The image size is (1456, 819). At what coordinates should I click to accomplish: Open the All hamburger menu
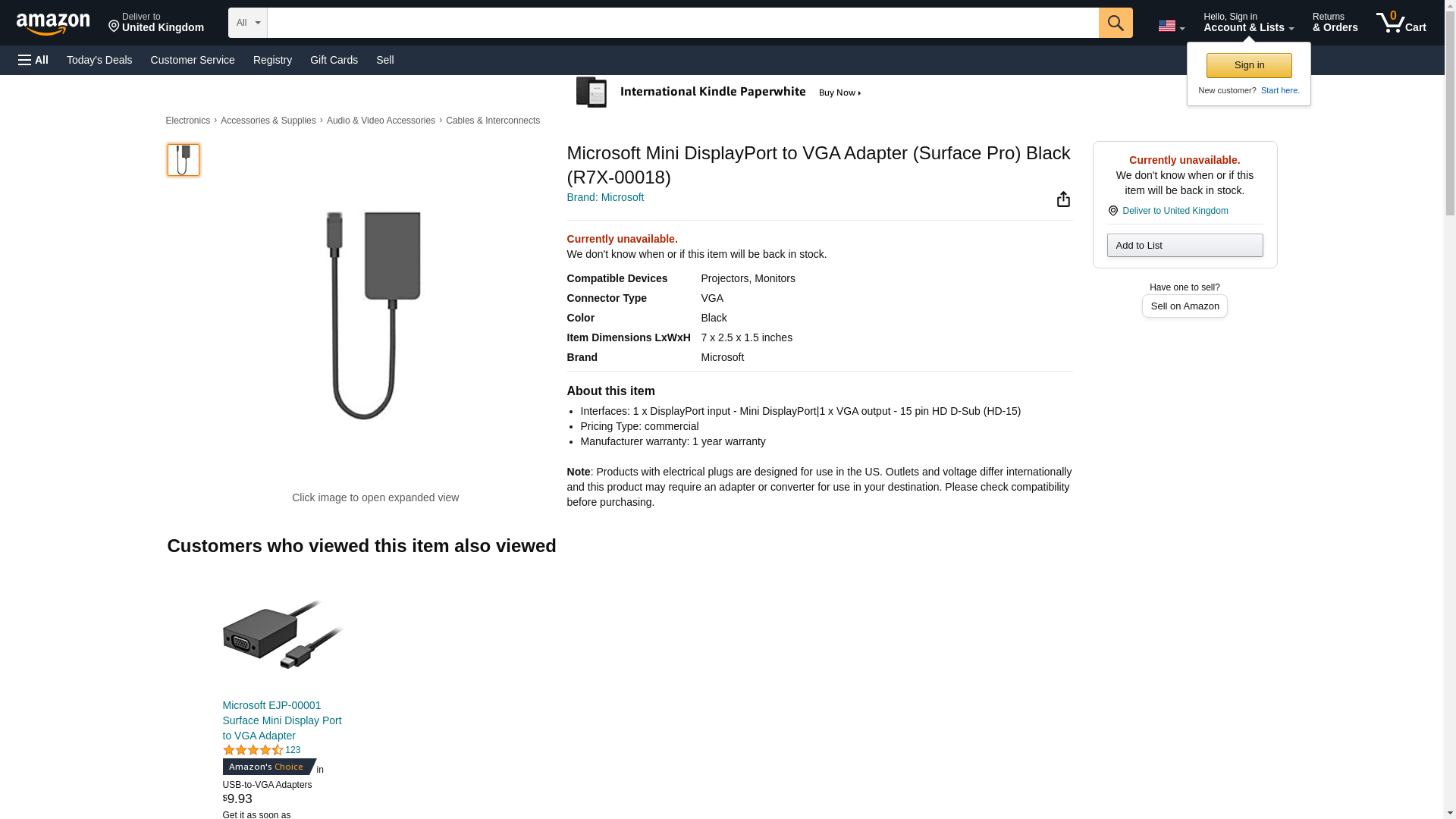[x=33, y=60]
